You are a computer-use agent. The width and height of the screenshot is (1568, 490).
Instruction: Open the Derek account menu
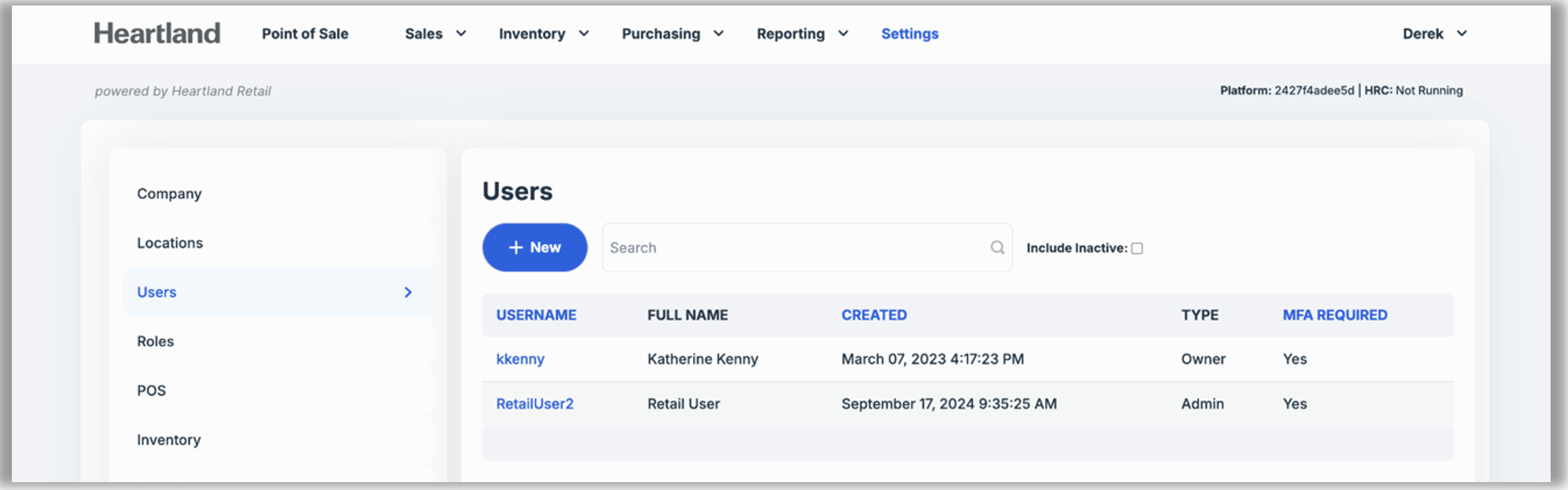pyautogui.click(x=1434, y=34)
